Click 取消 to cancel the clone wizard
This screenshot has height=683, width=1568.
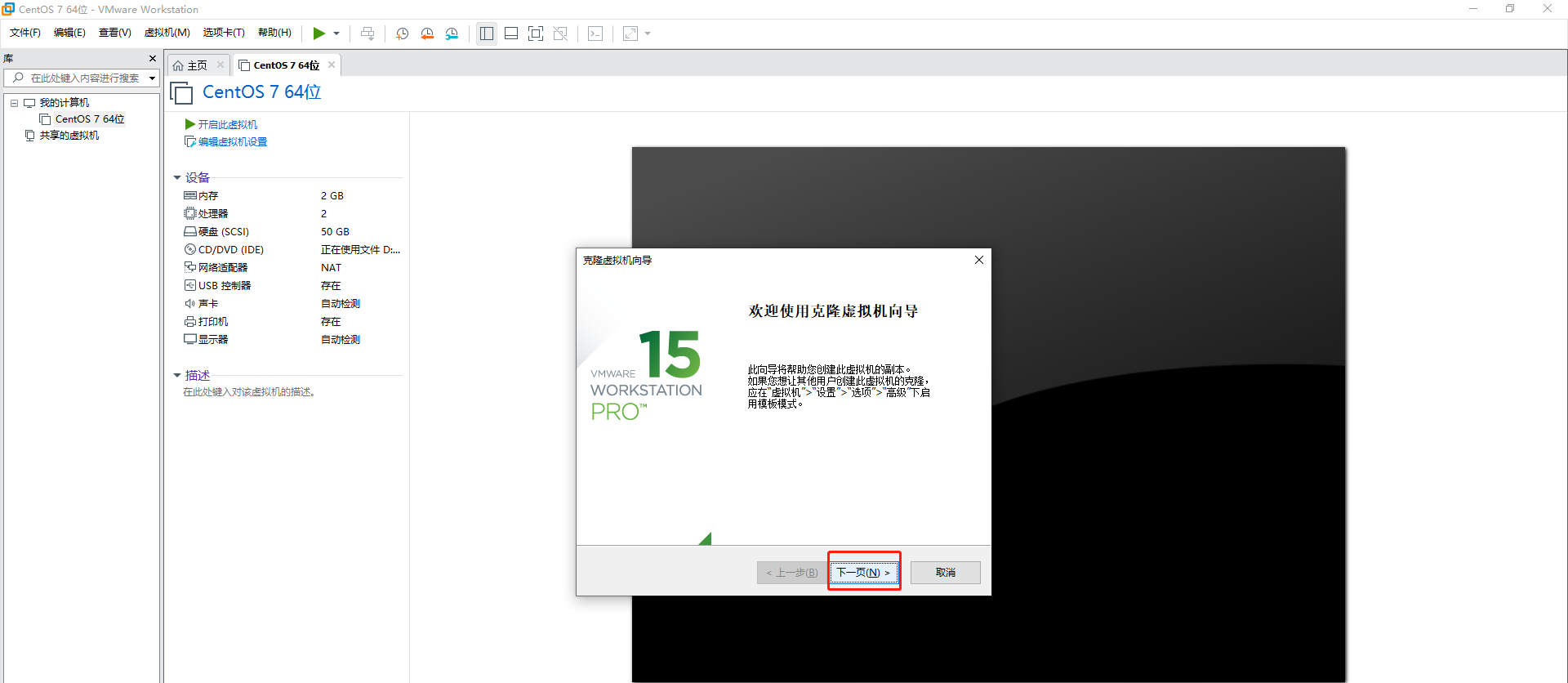[x=946, y=573]
